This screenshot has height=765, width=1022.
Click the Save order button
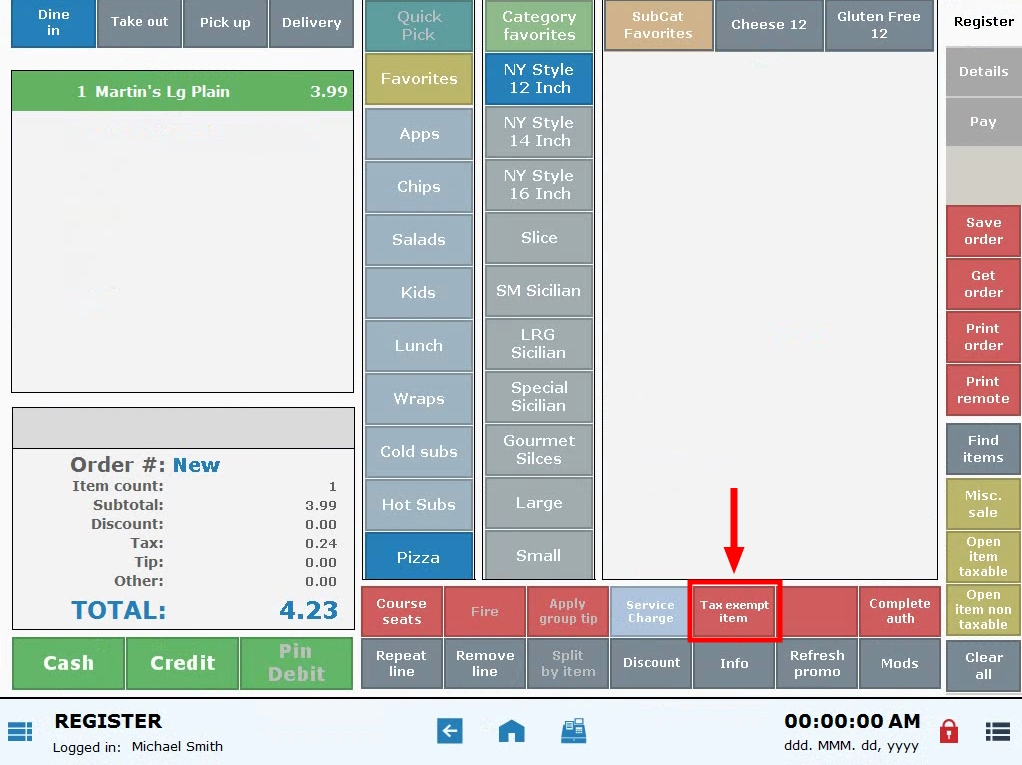coord(982,231)
